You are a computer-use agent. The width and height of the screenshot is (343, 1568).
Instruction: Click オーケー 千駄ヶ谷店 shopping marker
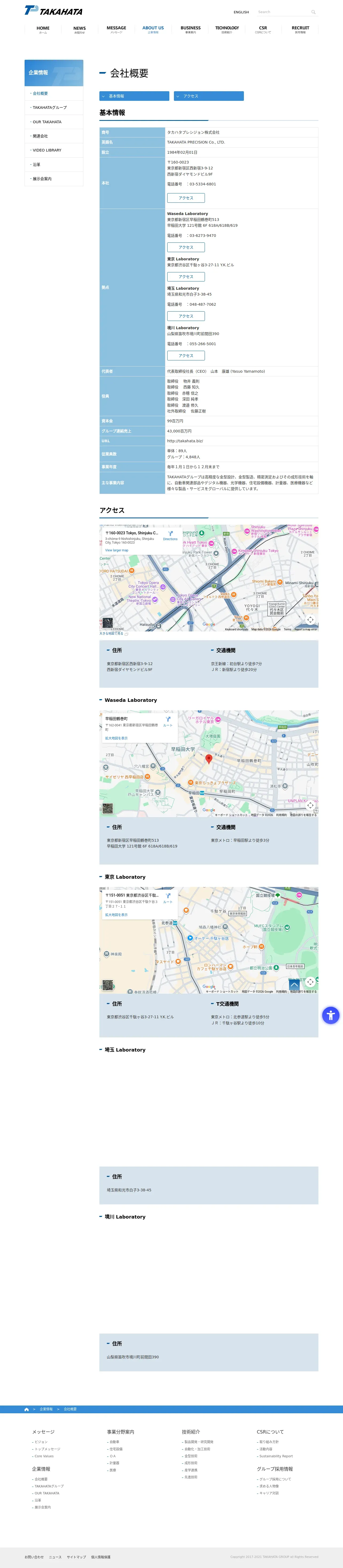click(190, 938)
